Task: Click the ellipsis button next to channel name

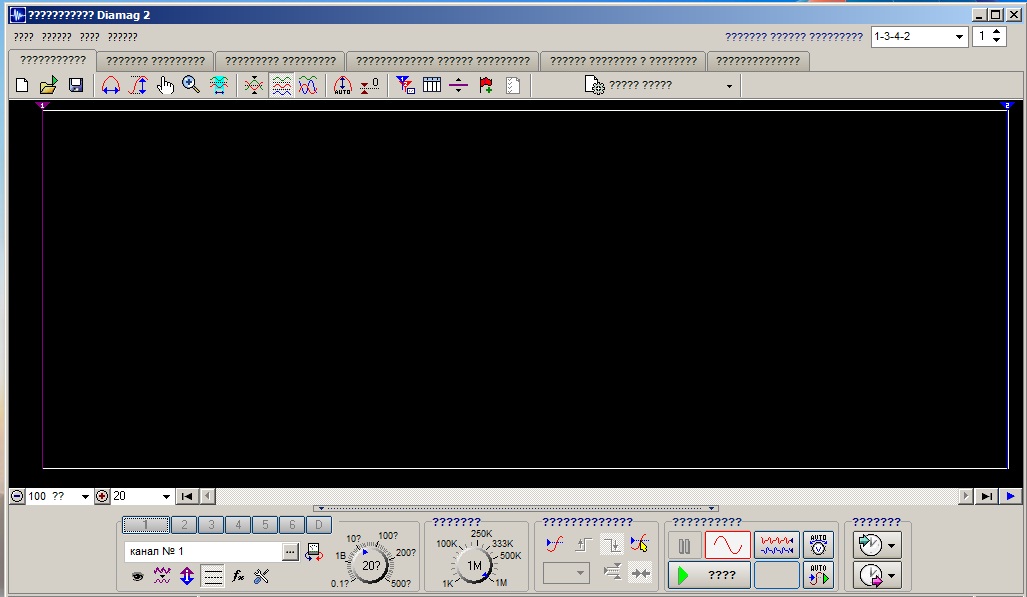Action: point(290,552)
